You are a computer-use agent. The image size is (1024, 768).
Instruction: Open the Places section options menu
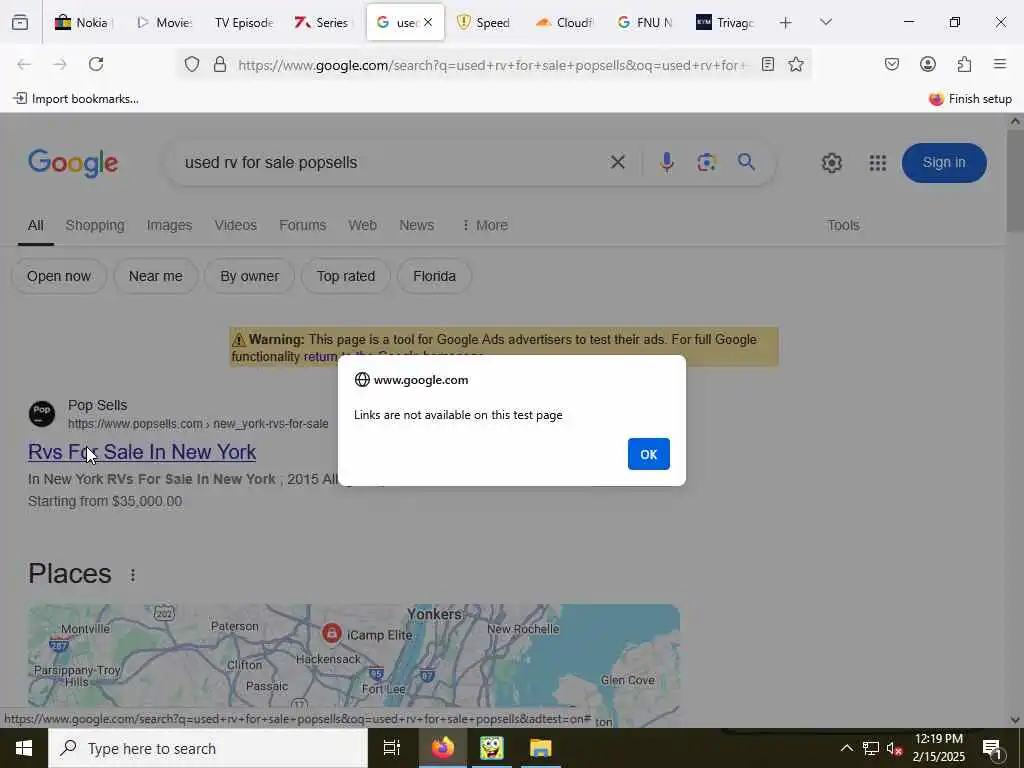[x=133, y=575]
